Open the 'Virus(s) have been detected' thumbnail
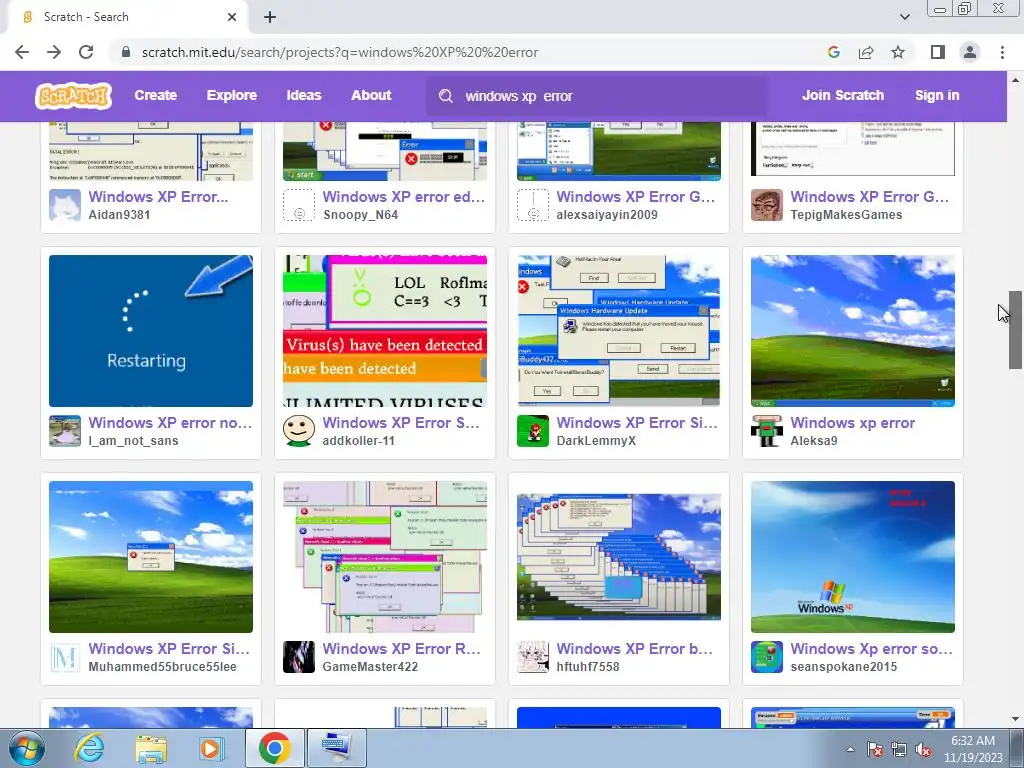The image size is (1024, 768). (385, 331)
